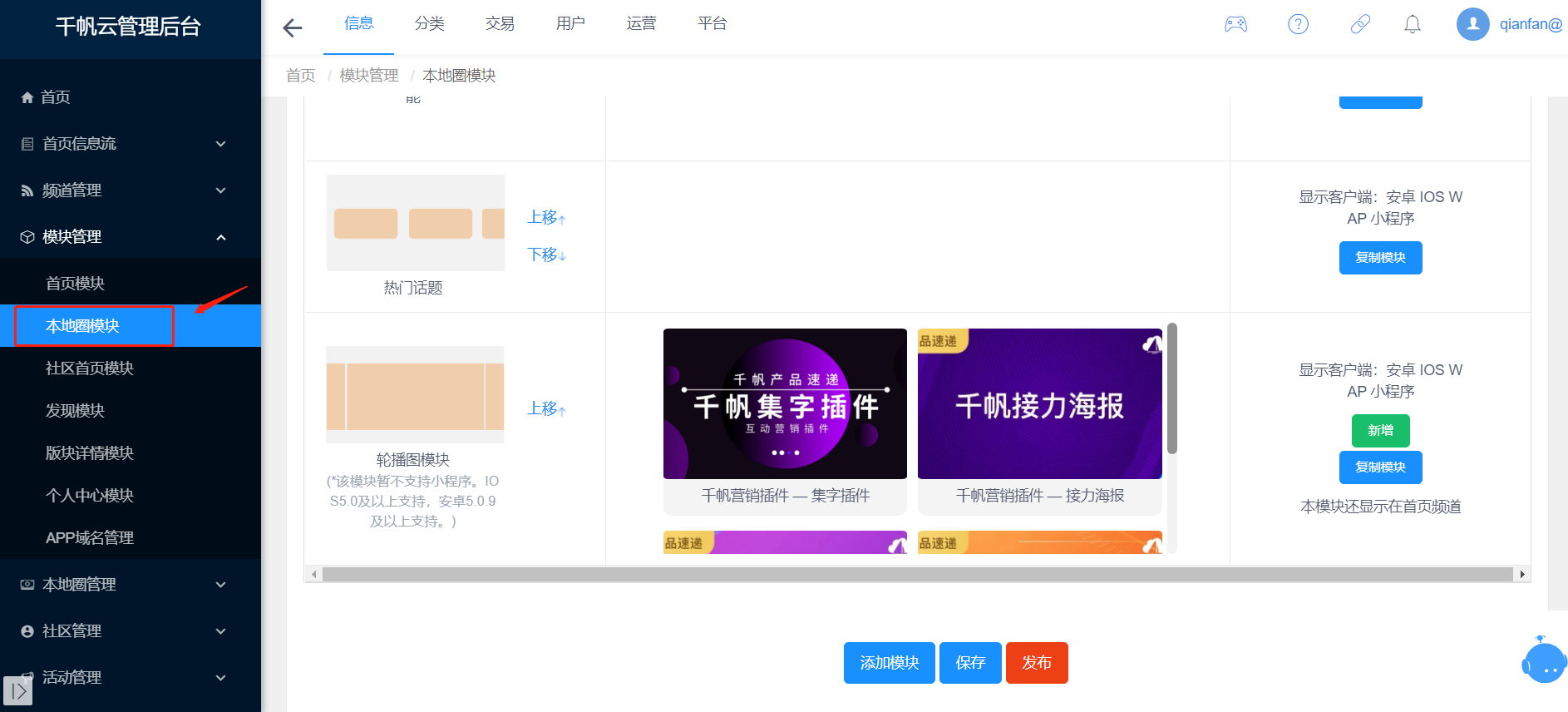Click the green 新增 button
This screenshot has width=1568, height=712.
(x=1380, y=431)
